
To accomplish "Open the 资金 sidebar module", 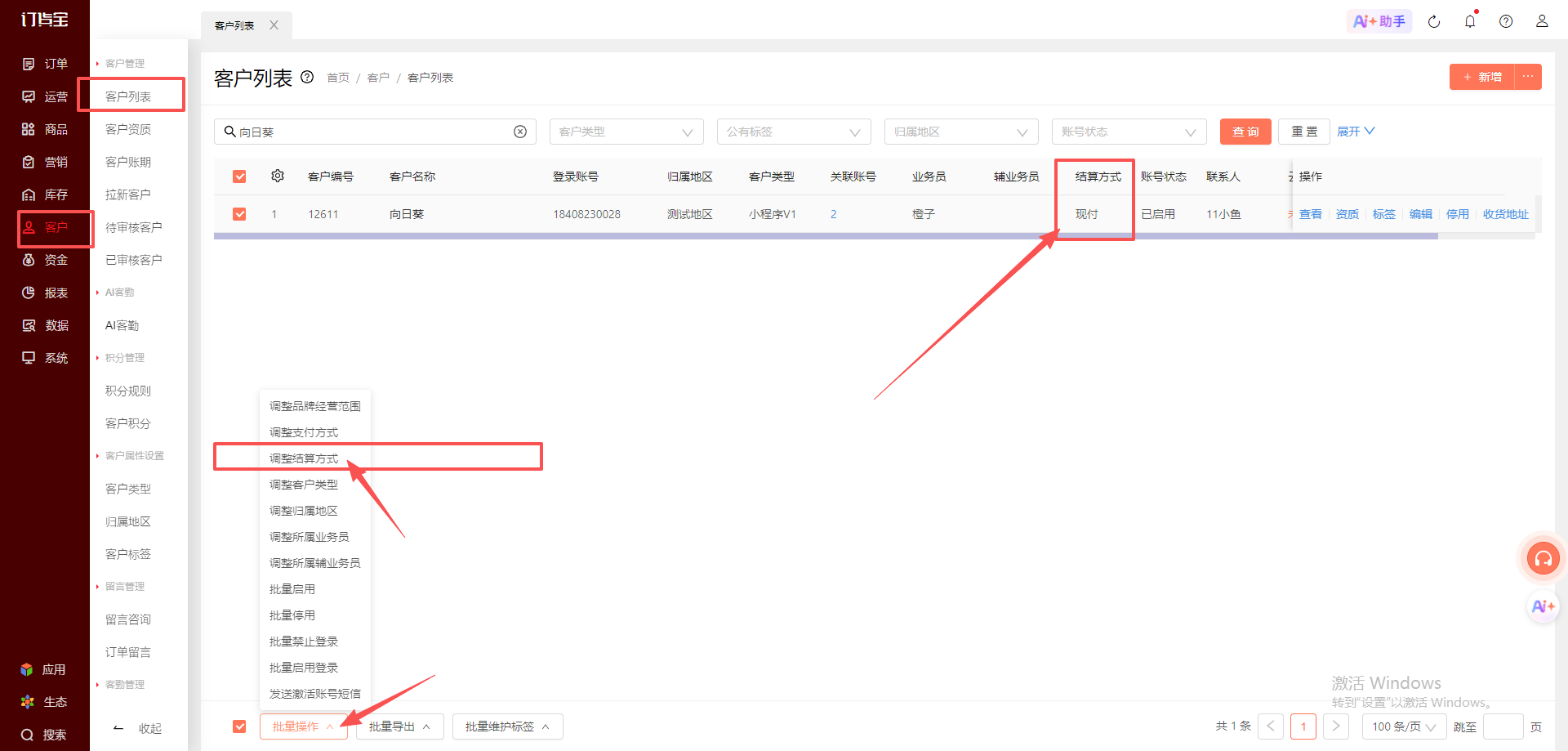I will pos(45,260).
